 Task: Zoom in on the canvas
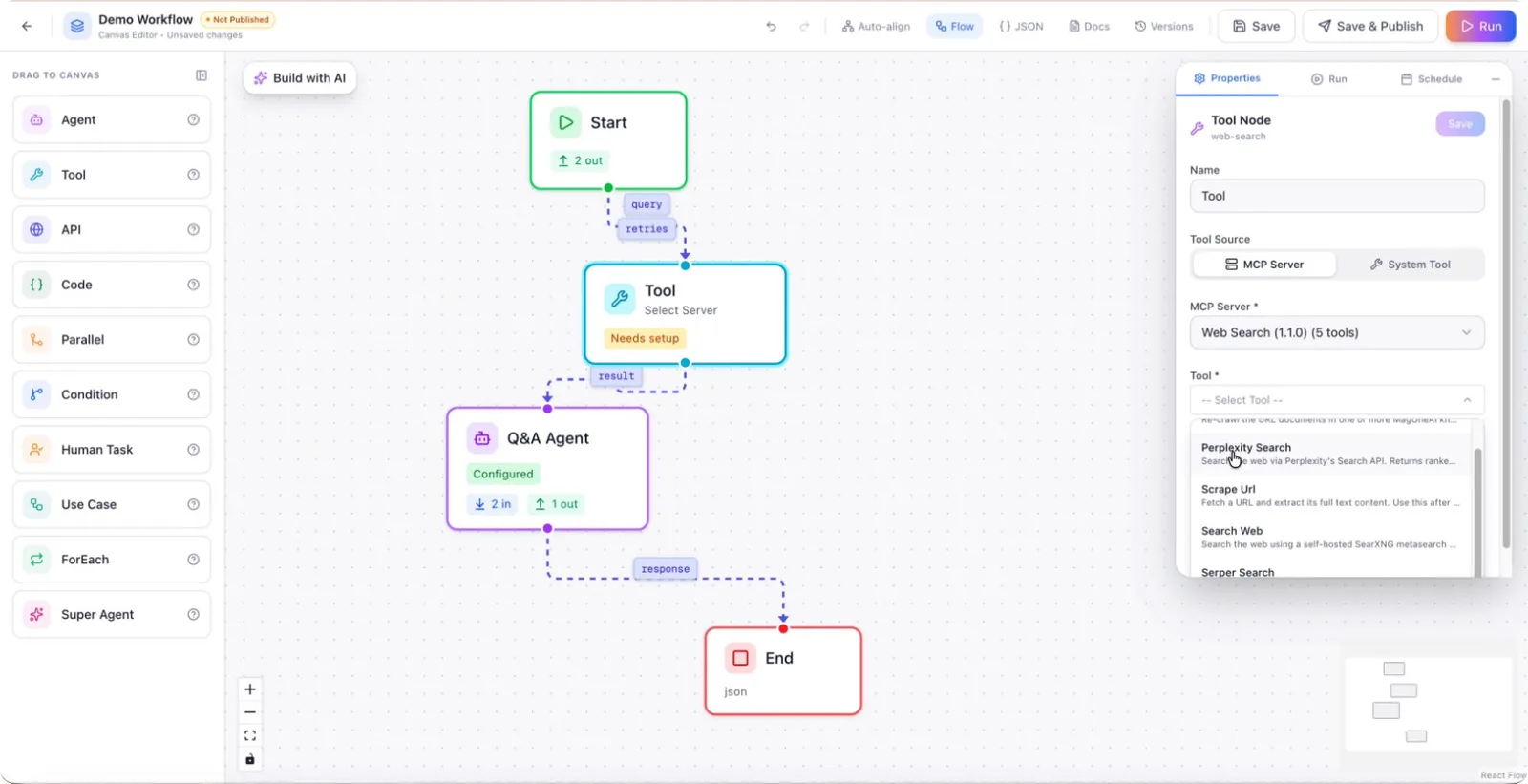[x=250, y=689]
